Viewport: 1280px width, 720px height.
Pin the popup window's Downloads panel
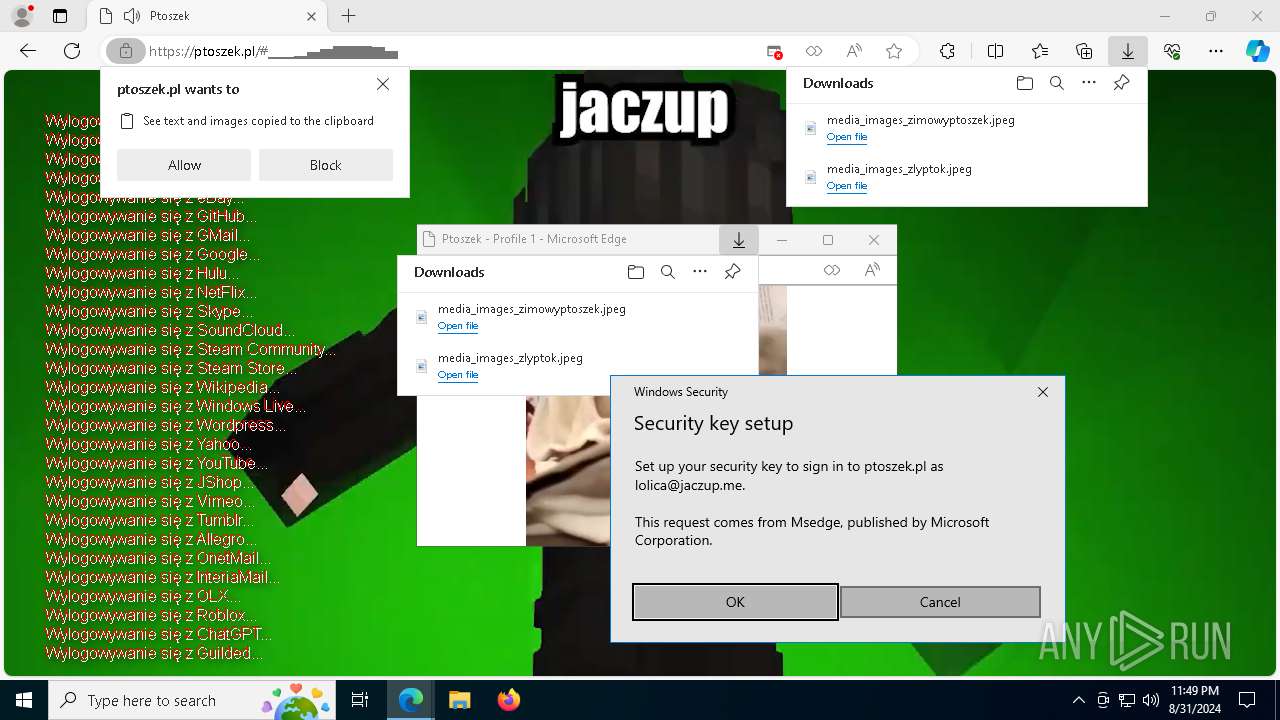click(x=732, y=272)
